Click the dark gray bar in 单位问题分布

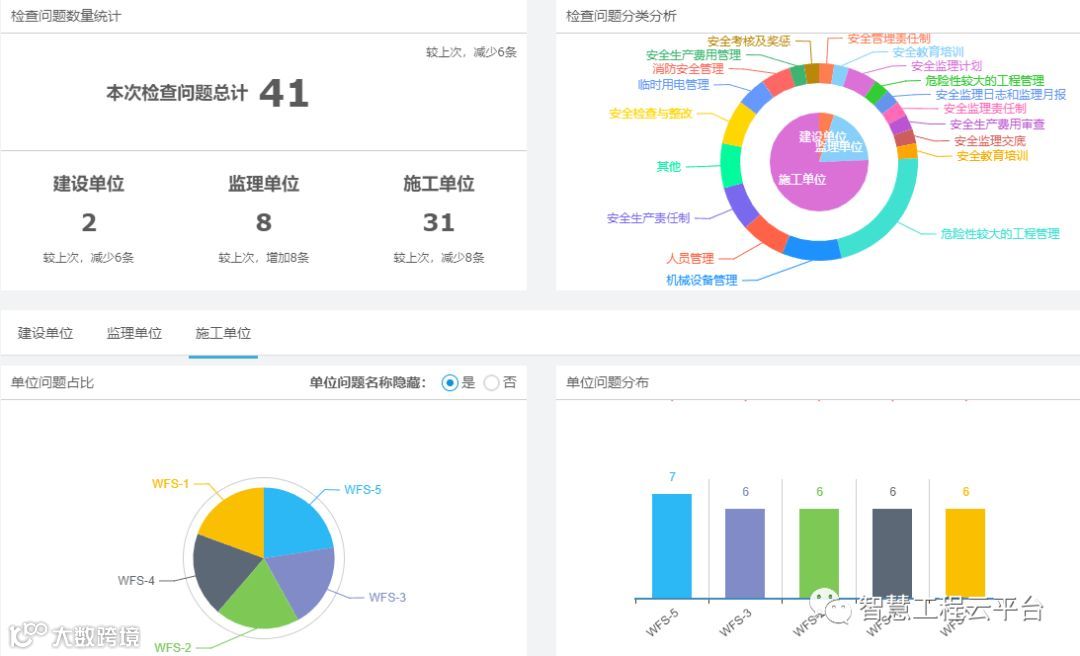[x=892, y=553]
